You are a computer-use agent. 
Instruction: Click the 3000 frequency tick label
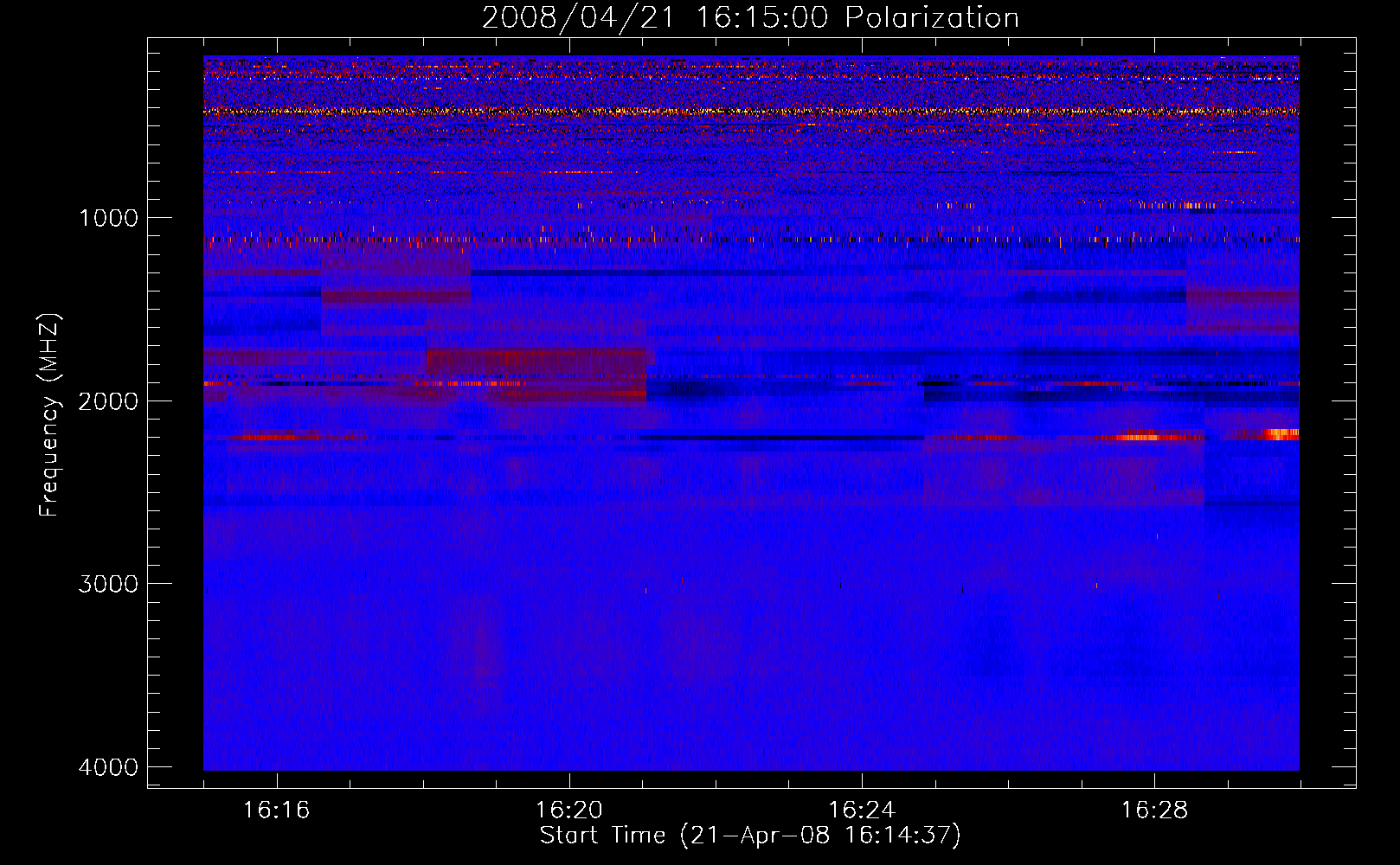[x=108, y=584]
